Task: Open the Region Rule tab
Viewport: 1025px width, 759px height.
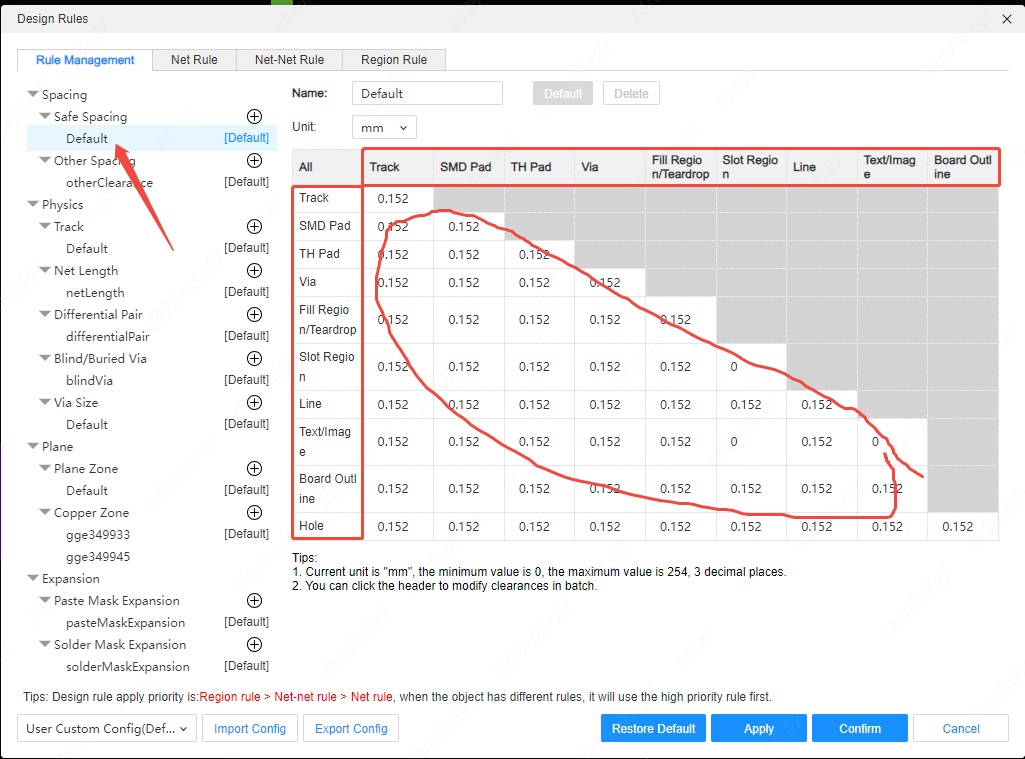Action: coord(394,60)
